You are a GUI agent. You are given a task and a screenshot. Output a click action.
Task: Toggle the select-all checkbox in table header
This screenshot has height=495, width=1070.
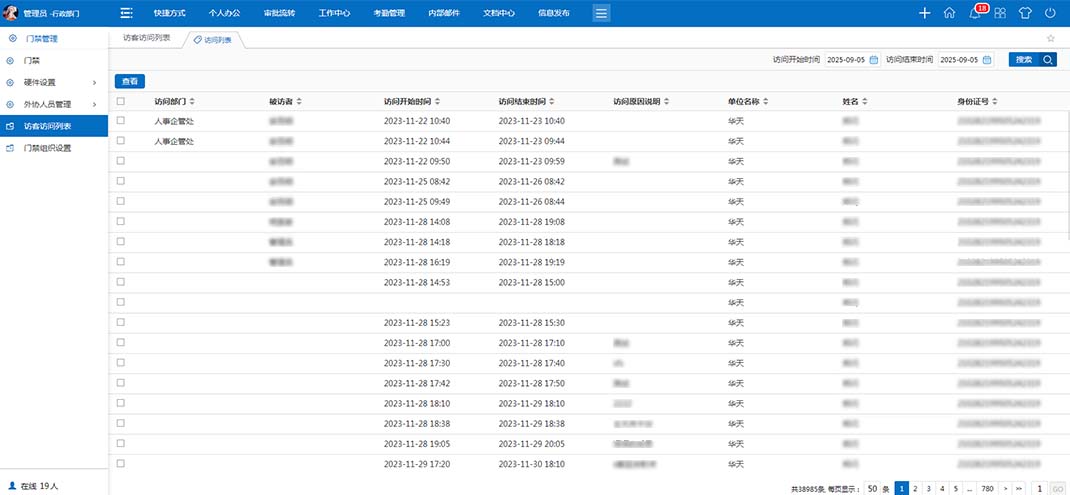[121, 101]
